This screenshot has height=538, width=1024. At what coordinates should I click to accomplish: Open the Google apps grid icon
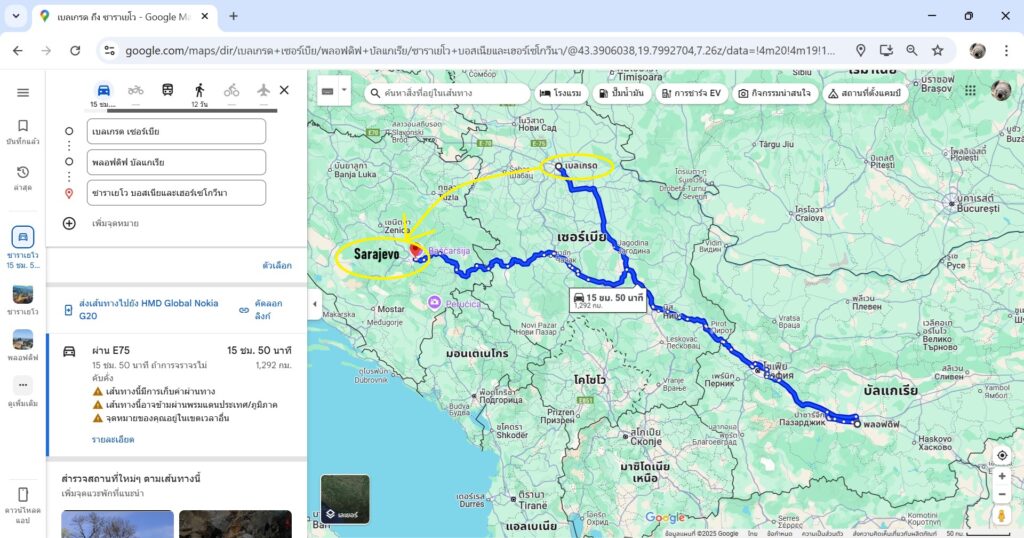point(969,91)
